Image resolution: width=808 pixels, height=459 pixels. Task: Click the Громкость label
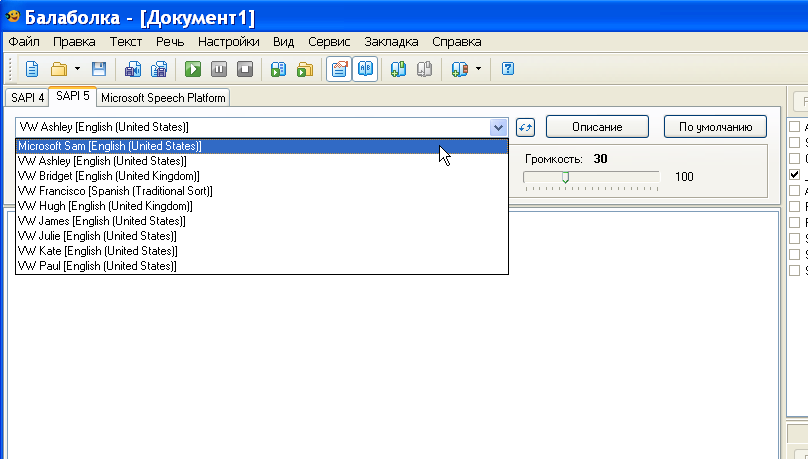[x=553, y=159]
